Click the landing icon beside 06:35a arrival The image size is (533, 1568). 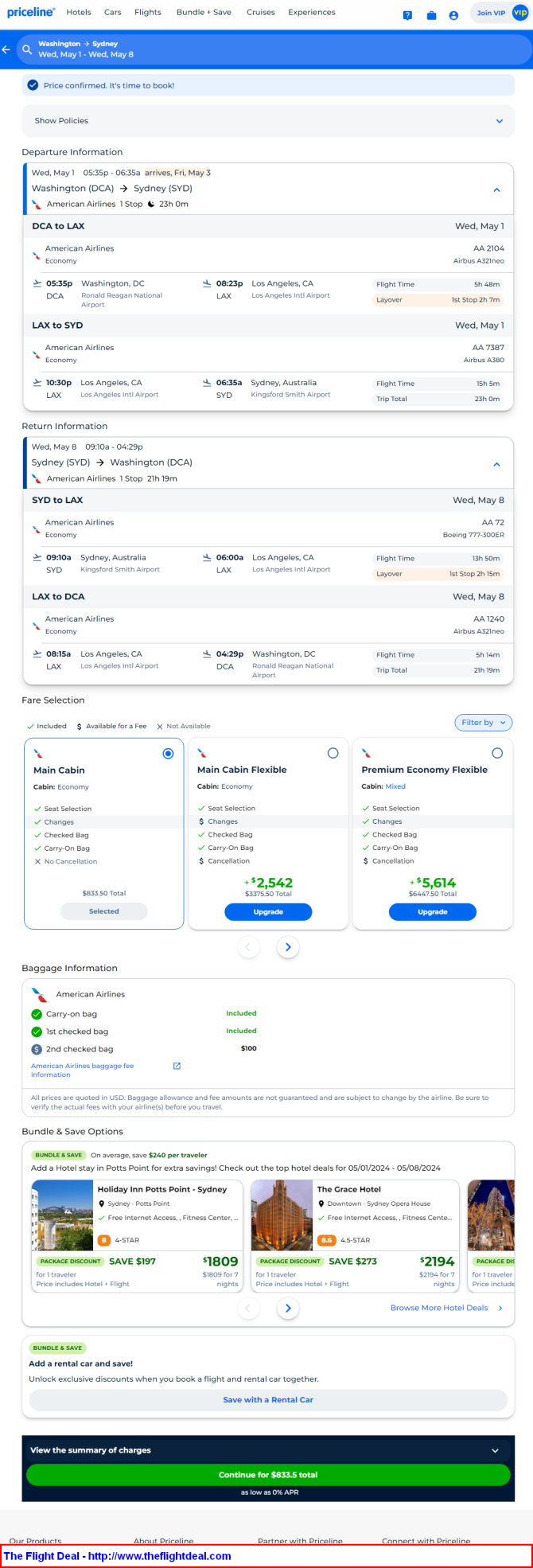coord(208,382)
